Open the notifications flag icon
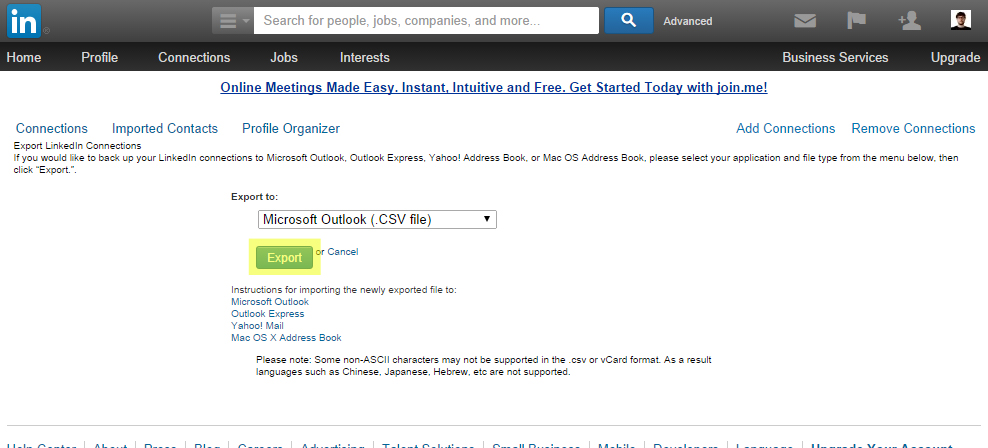988x448 pixels. [857, 20]
